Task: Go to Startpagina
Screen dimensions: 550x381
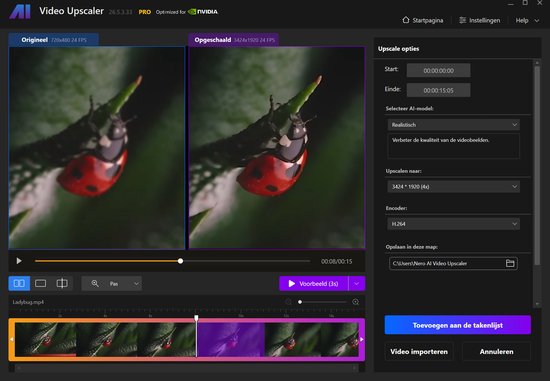Action: [423, 20]
